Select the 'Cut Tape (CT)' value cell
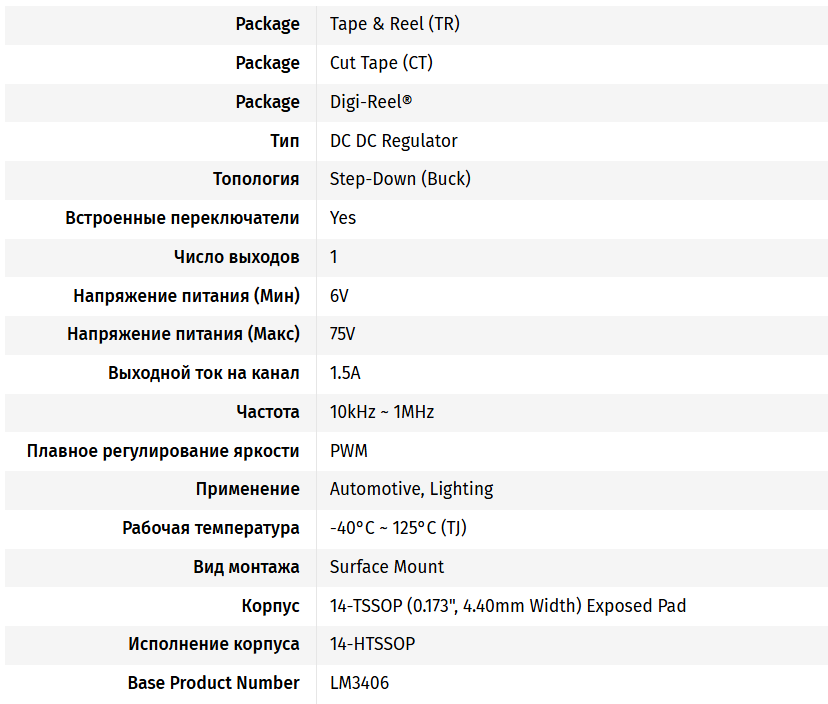This screenshot has width=828, height=704. [x=381, y=63]
